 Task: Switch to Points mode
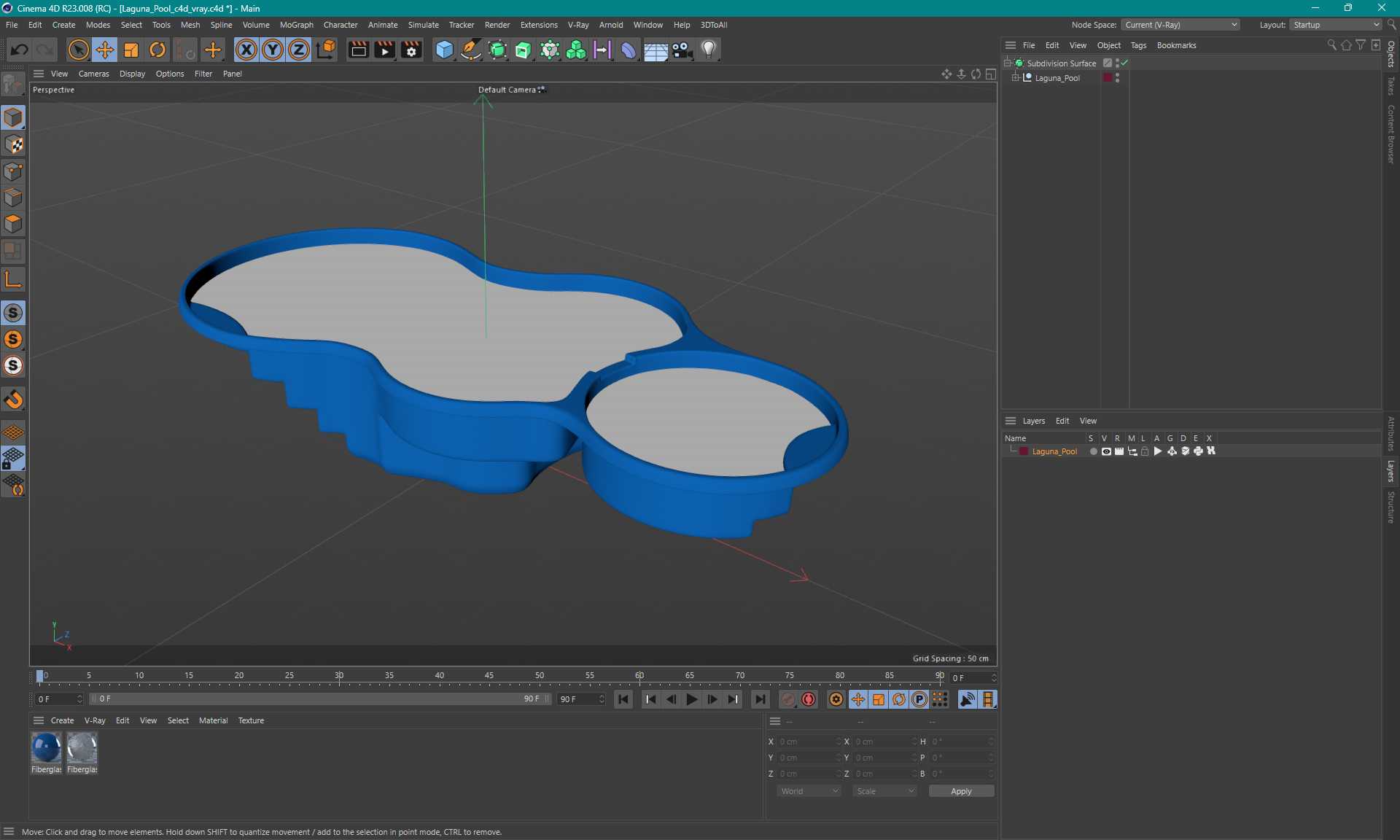tap(13, 171)
